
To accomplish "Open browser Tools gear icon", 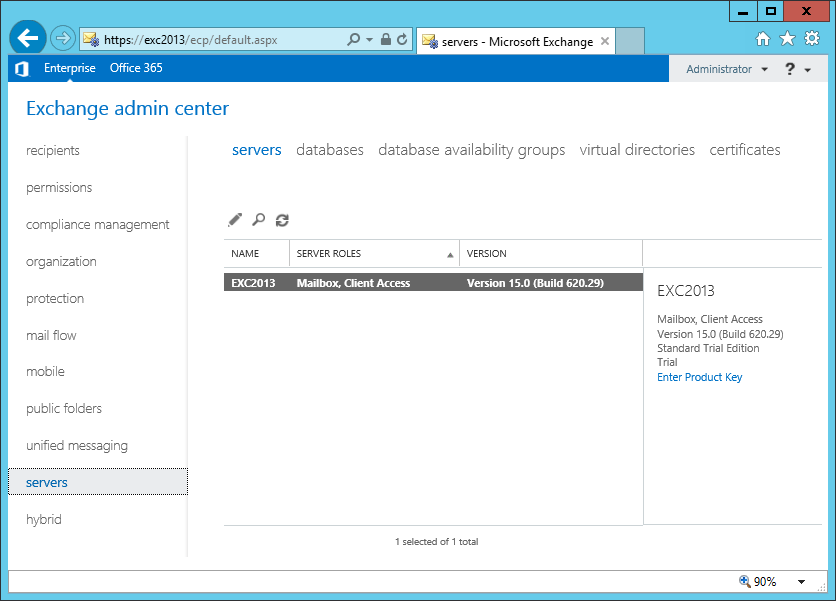I will (x=812, y=38).
